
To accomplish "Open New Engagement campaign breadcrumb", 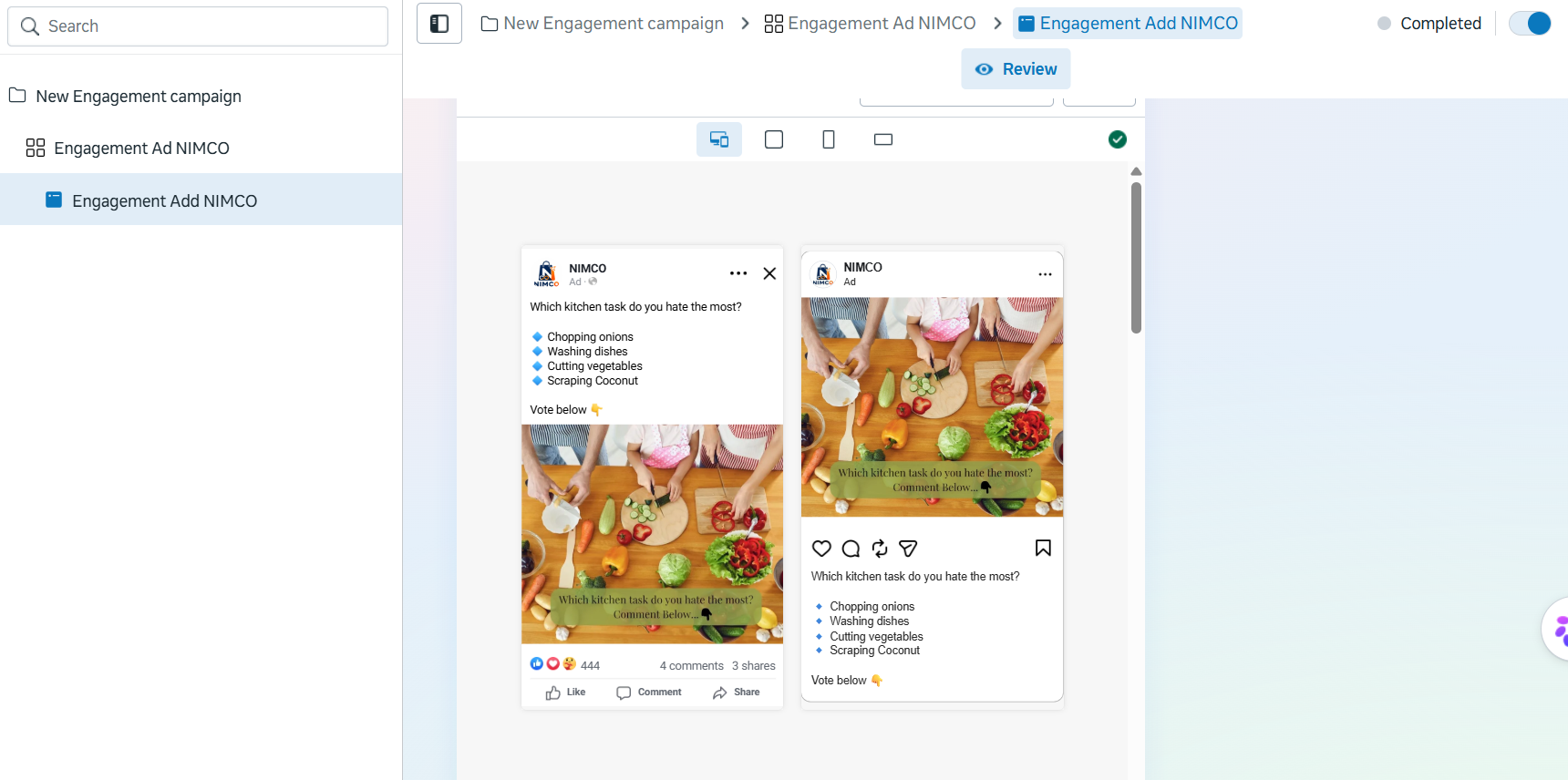I will [603, 24].
